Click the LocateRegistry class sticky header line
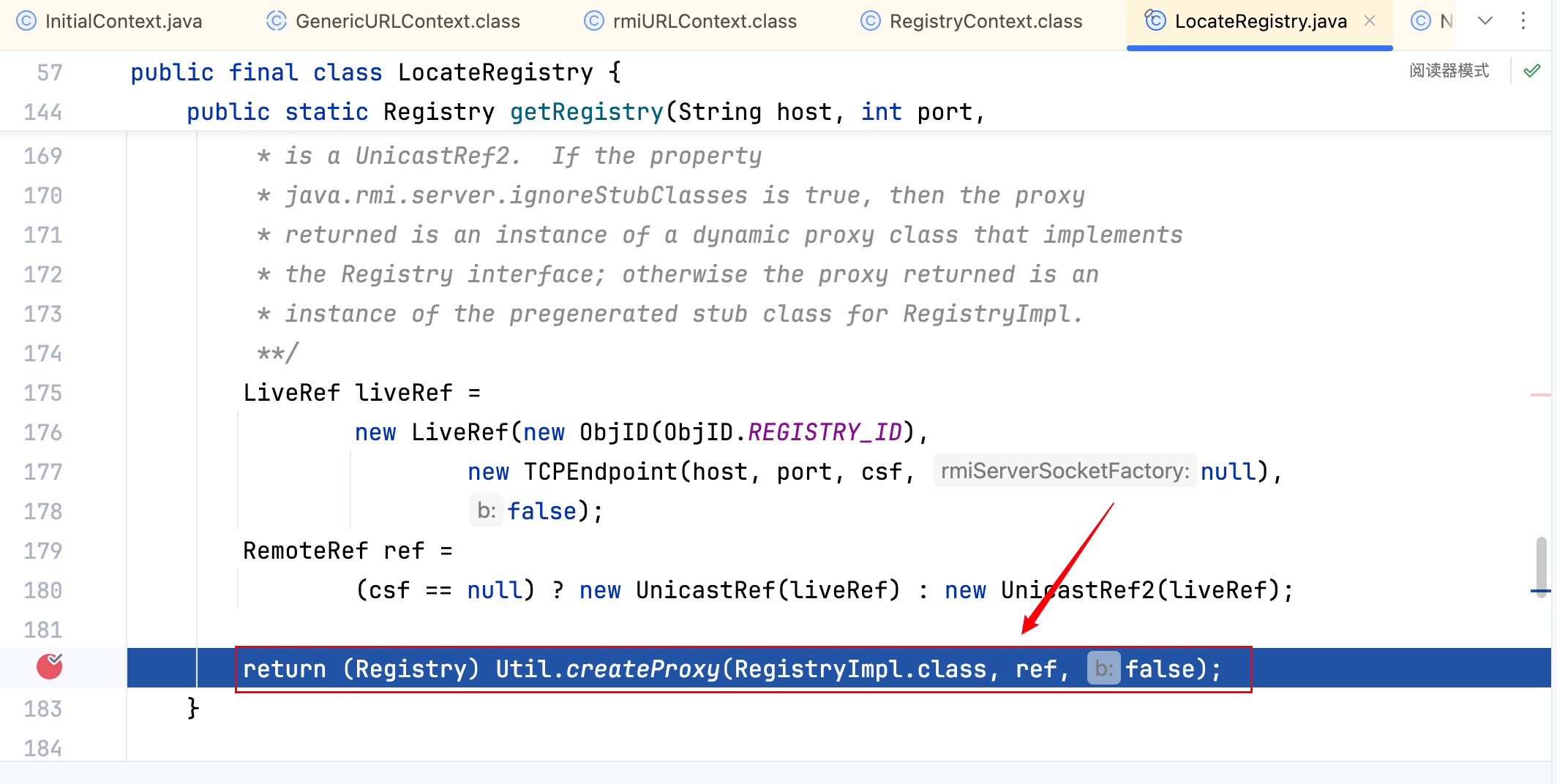 coord(495,72)
